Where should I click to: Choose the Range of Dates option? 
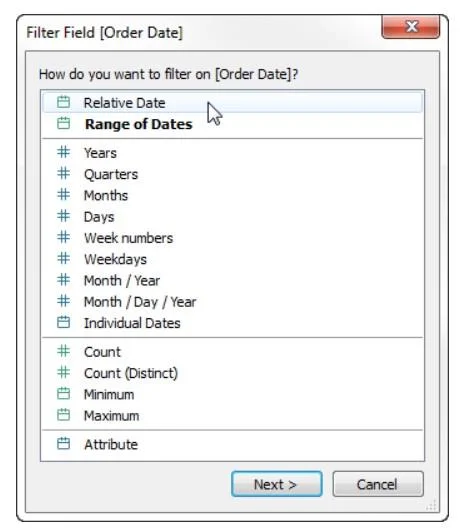[232, 124]
